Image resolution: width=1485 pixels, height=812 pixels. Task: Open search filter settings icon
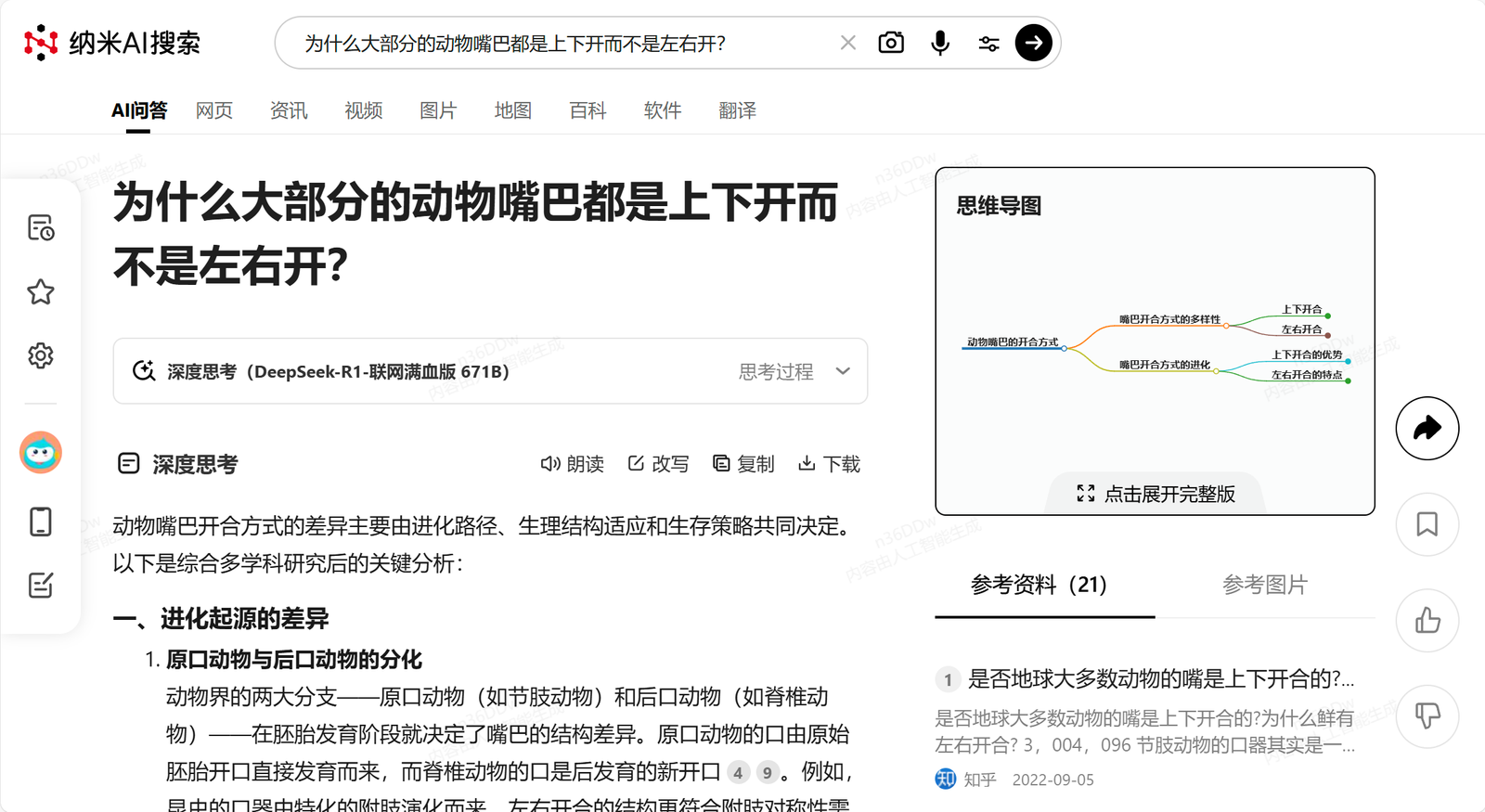pos(988,43)
